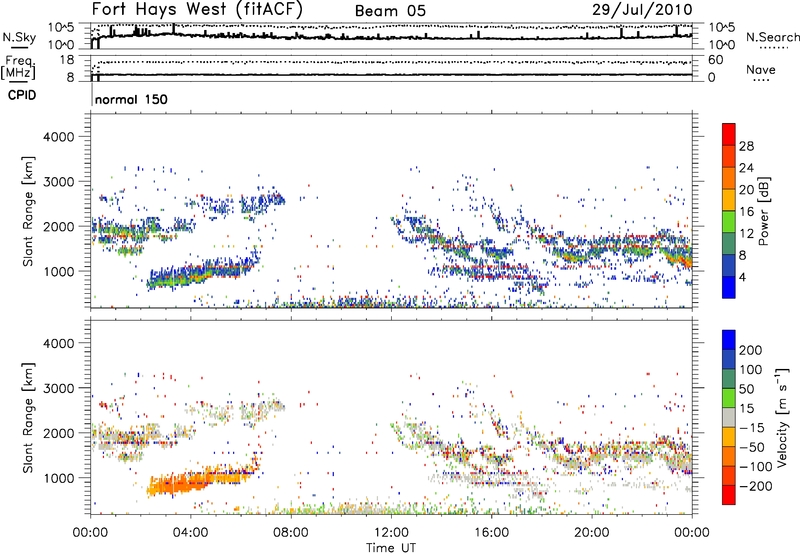
Task: Click the 'Velocity [m s-1]' colorbar label
Action: coord(782,417)
